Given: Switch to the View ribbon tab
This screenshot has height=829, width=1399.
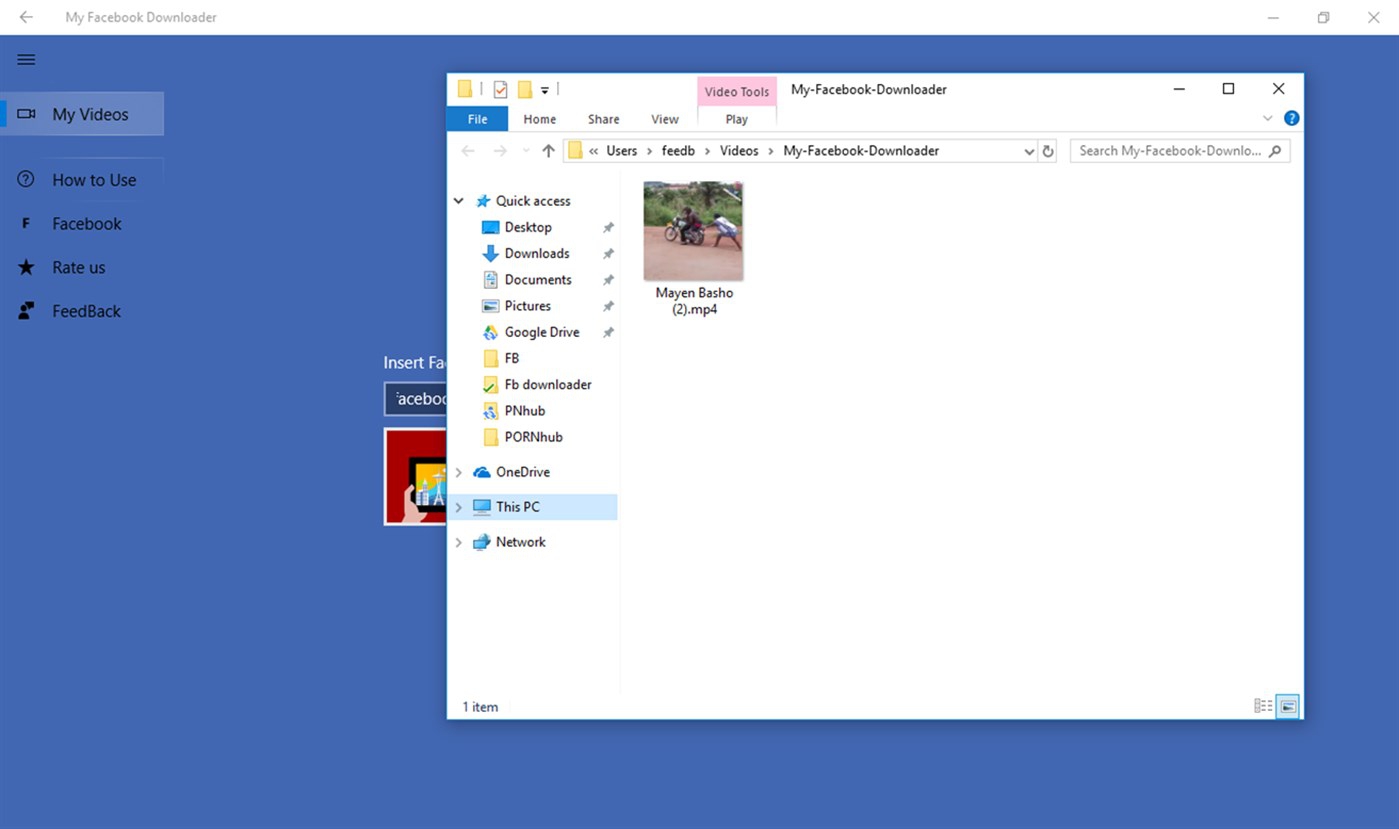Looking at the screenshot, I should [x=664, y=119].
